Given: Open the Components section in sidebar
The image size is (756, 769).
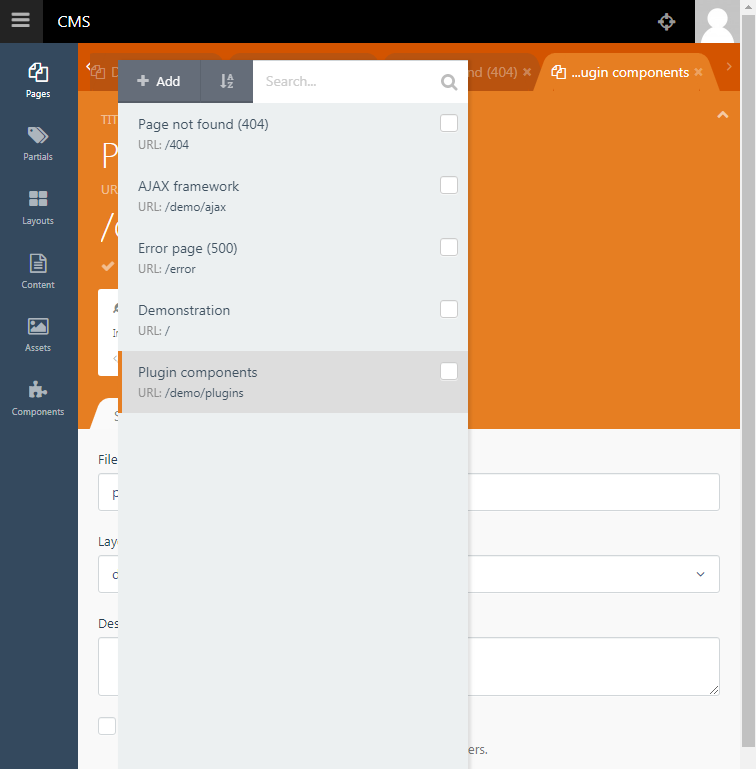Looking at the screenshot, I should pyautogui.click(x=38, y=398).
